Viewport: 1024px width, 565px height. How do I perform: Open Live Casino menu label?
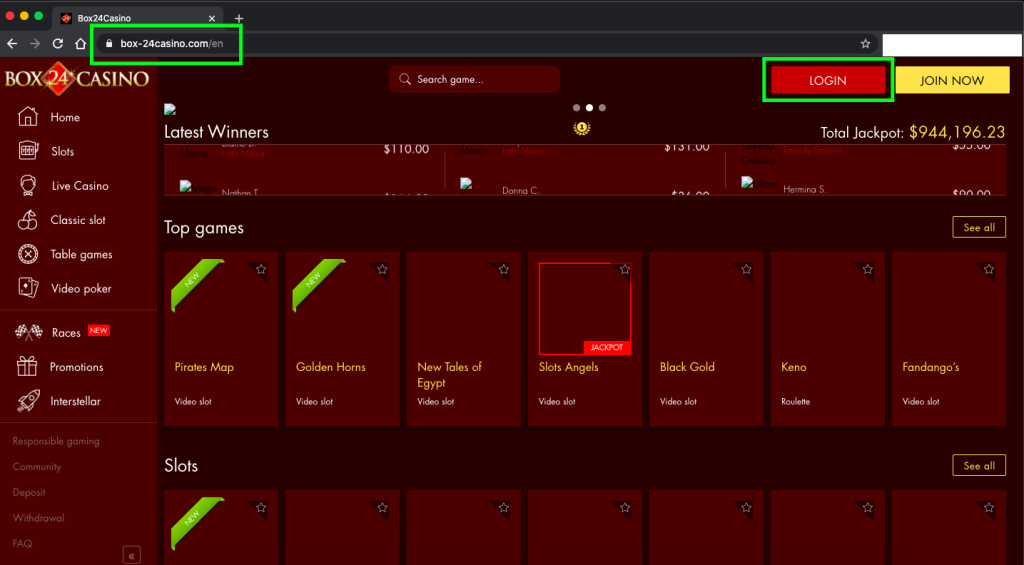pyautogui.click(x=80, y=186)
